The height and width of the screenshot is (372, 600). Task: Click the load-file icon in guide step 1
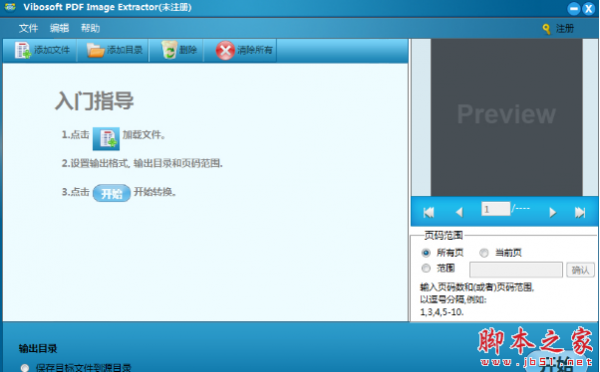click(x=106, y=139)
